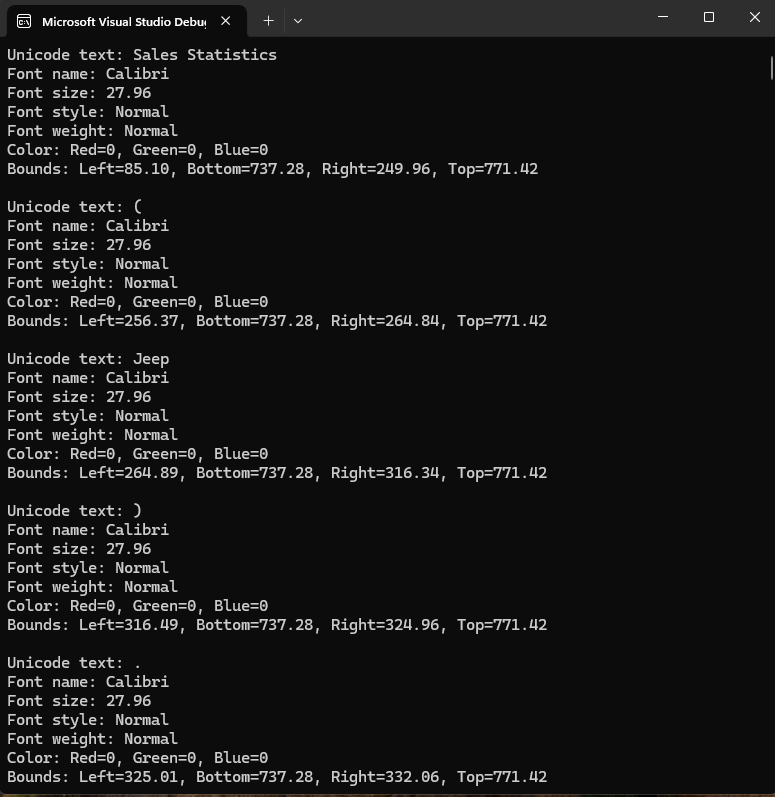Screen dimensions: 775x797
Task: Open a new terminal tab with plus
Action: (x=268, y=20)
